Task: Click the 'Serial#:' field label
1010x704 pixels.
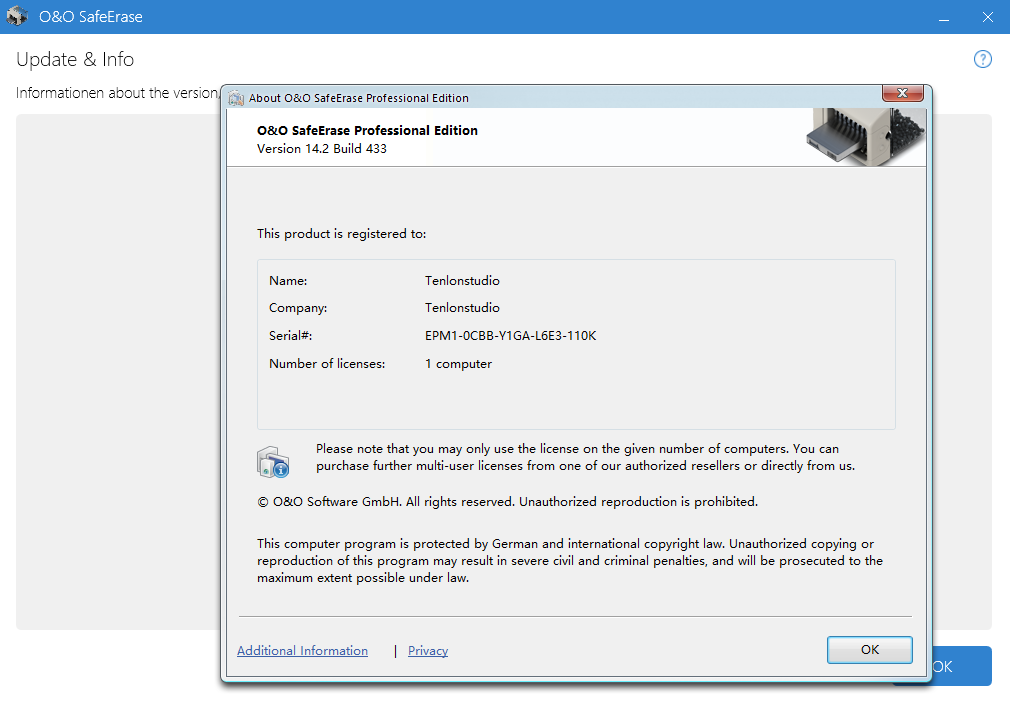Action: (291, 336)
